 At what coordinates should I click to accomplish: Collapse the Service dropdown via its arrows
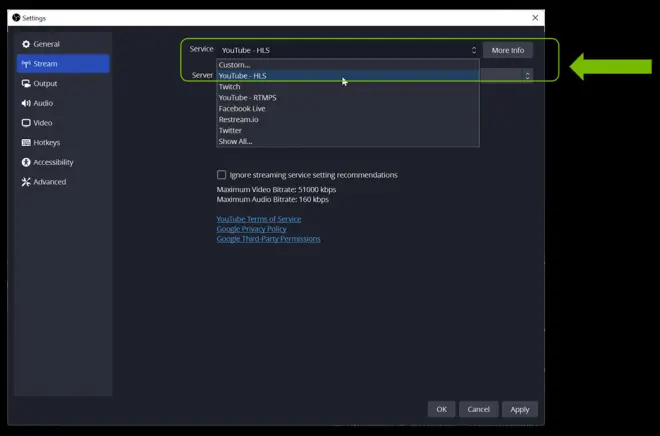[x=474, y=50]
